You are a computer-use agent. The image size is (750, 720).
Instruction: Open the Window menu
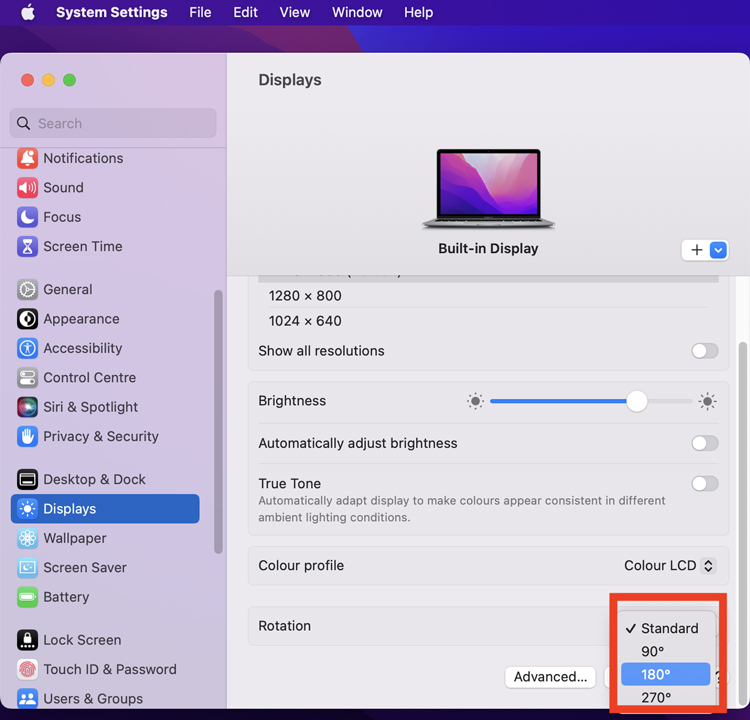[x=357, y=12]
